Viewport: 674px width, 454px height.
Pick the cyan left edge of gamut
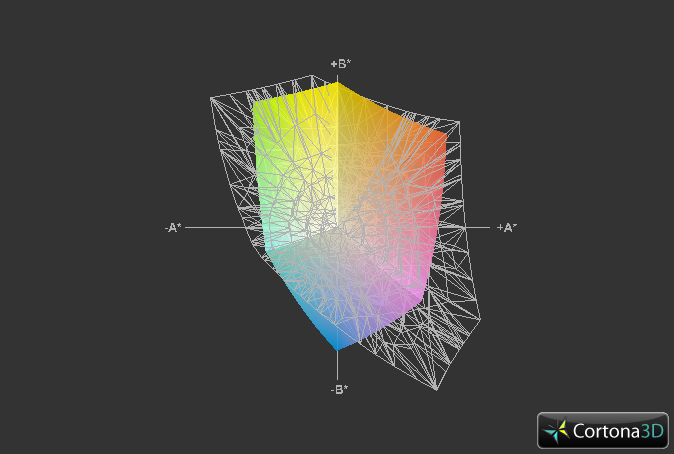coord(272,238)
